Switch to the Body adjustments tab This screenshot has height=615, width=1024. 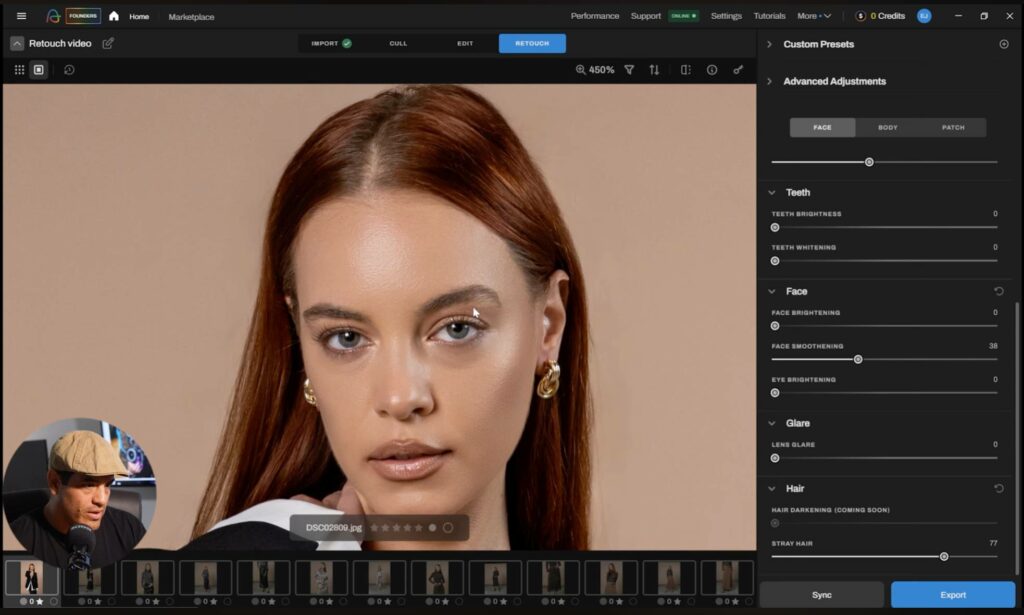[x=888, y=127]
